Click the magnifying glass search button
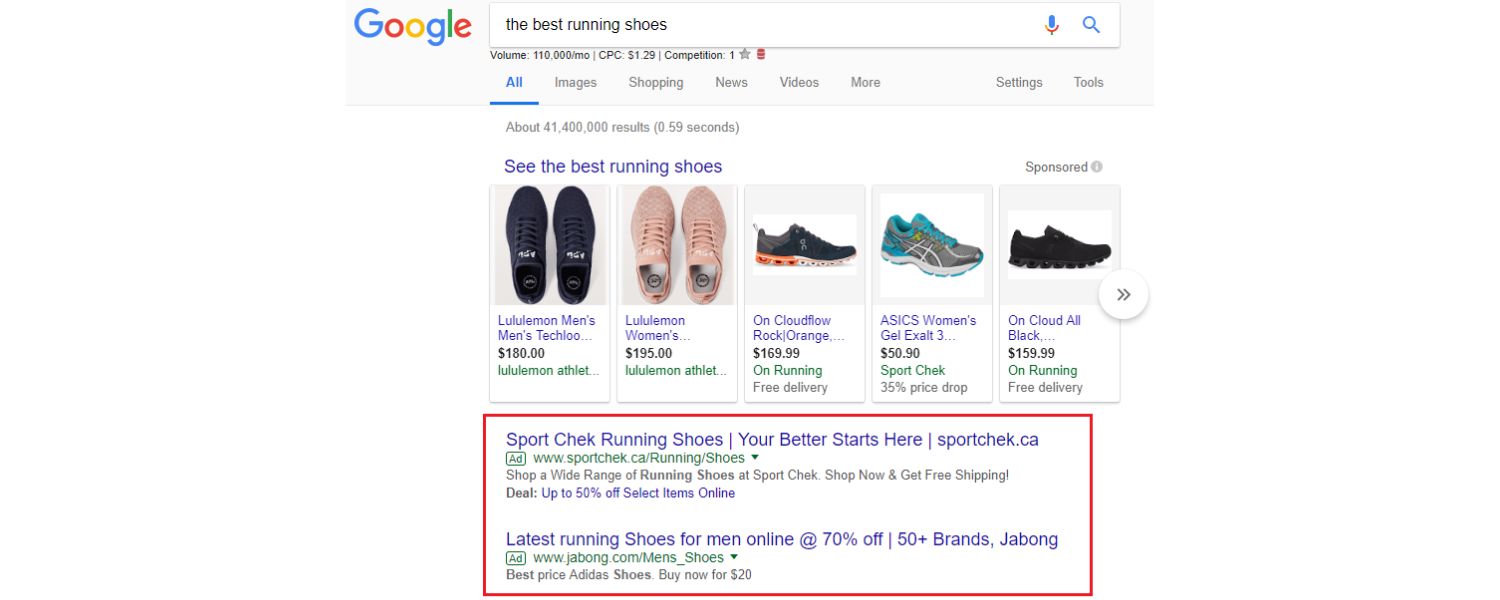1500x600 pixels. tap(1091, 25)
